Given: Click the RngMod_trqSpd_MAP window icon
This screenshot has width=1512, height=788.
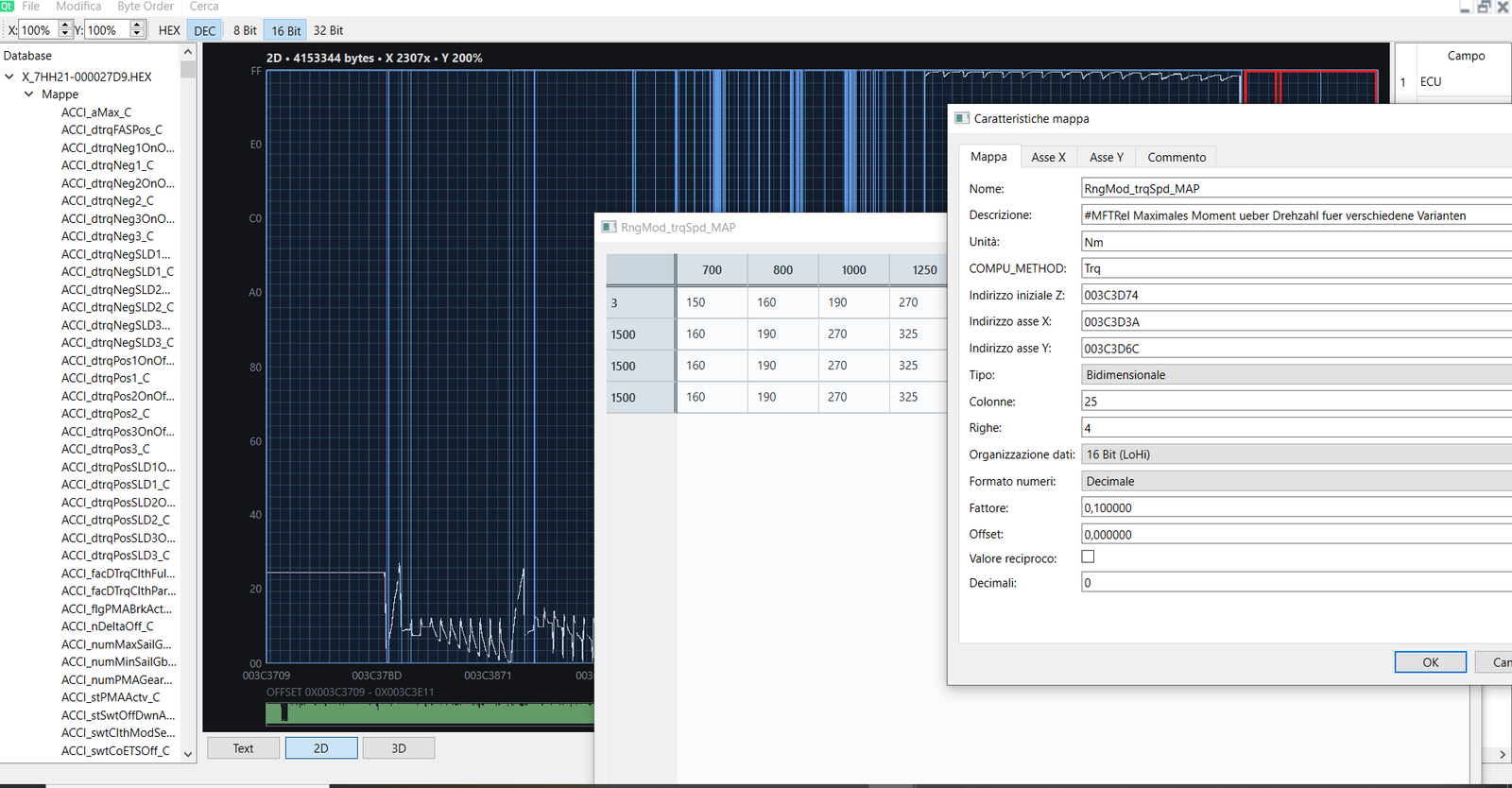Looking at the screenshot, I should (x=610, y=227).
